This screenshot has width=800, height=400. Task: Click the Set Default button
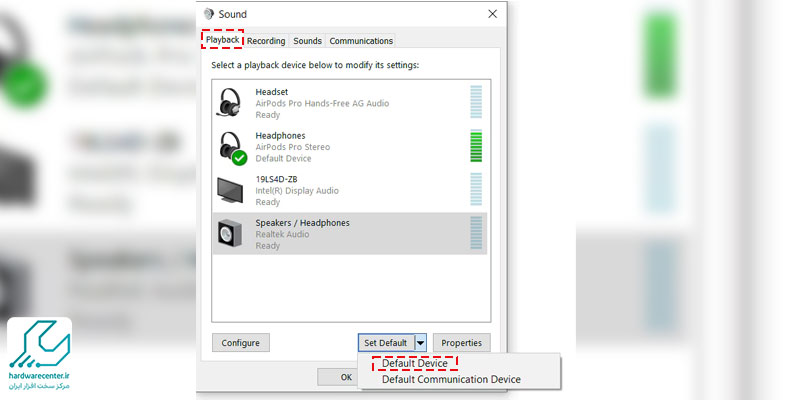(x=385, y=343)
